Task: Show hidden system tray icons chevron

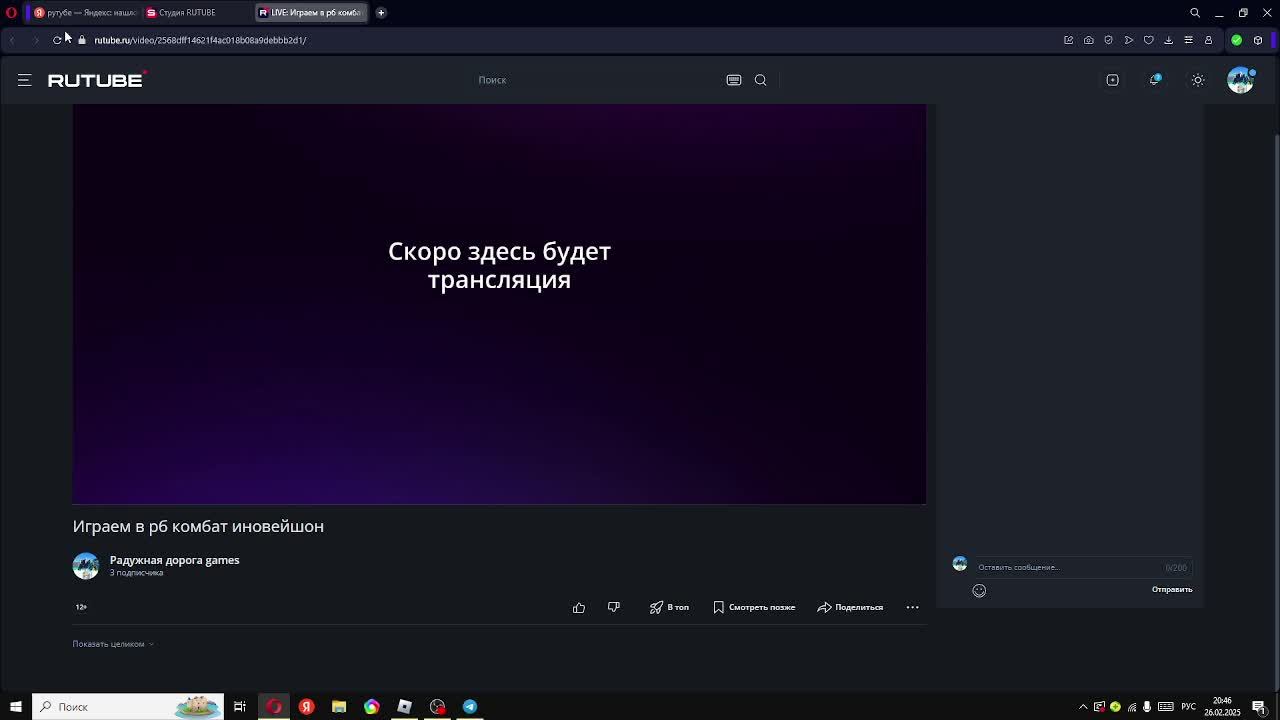Action: 1083,707
